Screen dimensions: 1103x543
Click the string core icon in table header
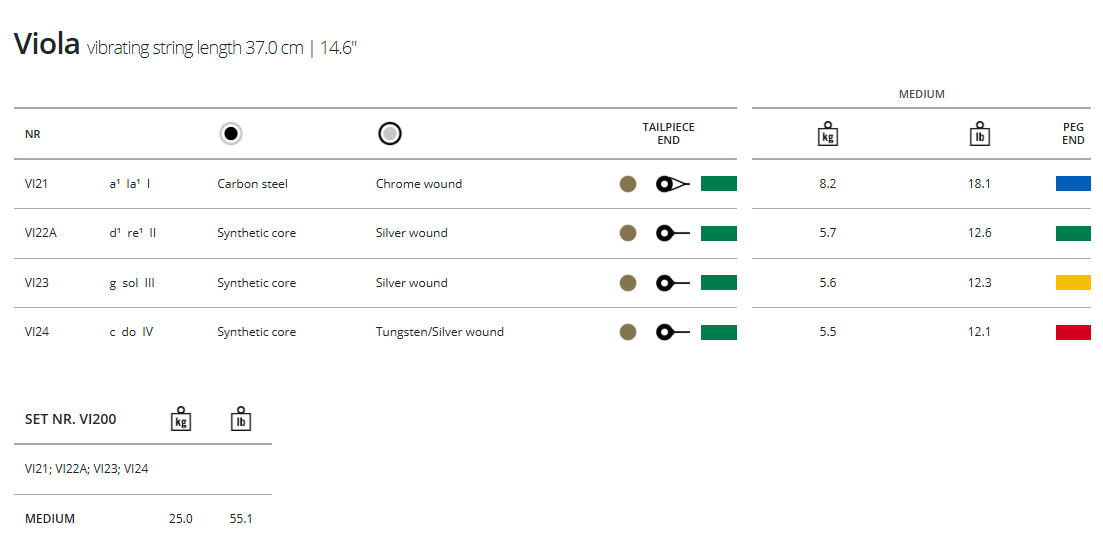coord(231,134)
